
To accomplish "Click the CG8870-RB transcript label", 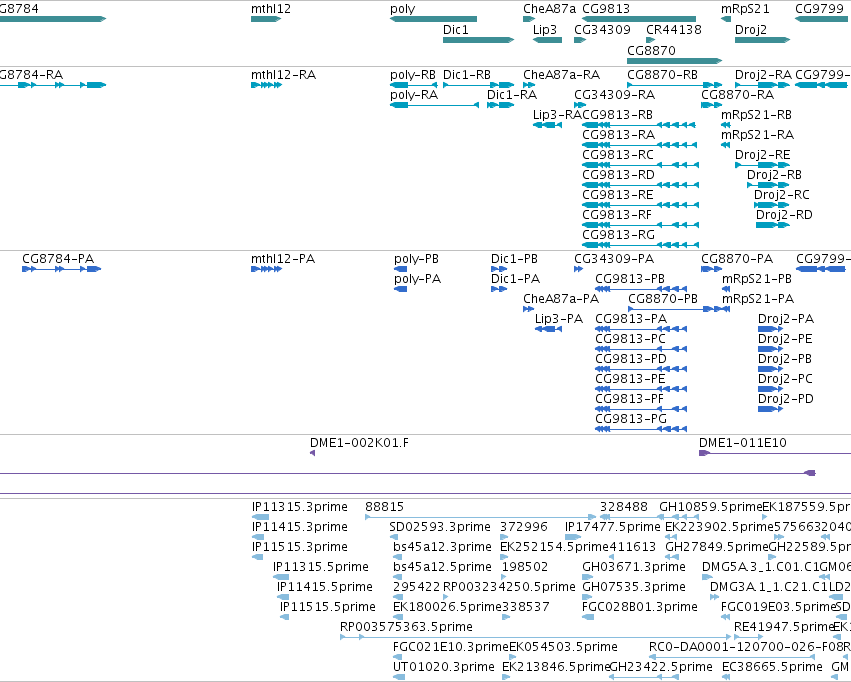I will coord(662,75).
